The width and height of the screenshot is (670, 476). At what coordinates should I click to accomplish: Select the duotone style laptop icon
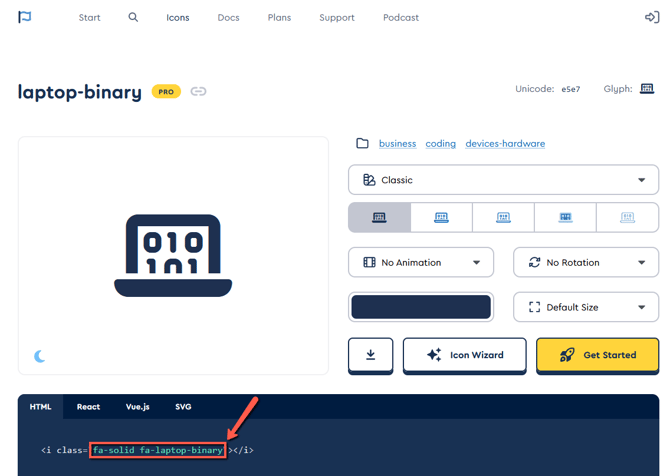pyautogui.click(x=565, y=217)
